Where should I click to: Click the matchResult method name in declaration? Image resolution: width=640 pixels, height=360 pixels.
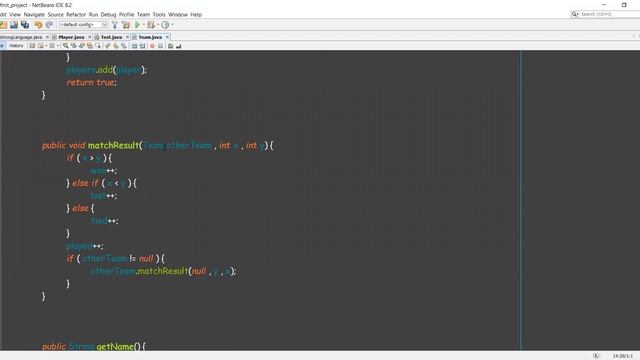point(113,145)
